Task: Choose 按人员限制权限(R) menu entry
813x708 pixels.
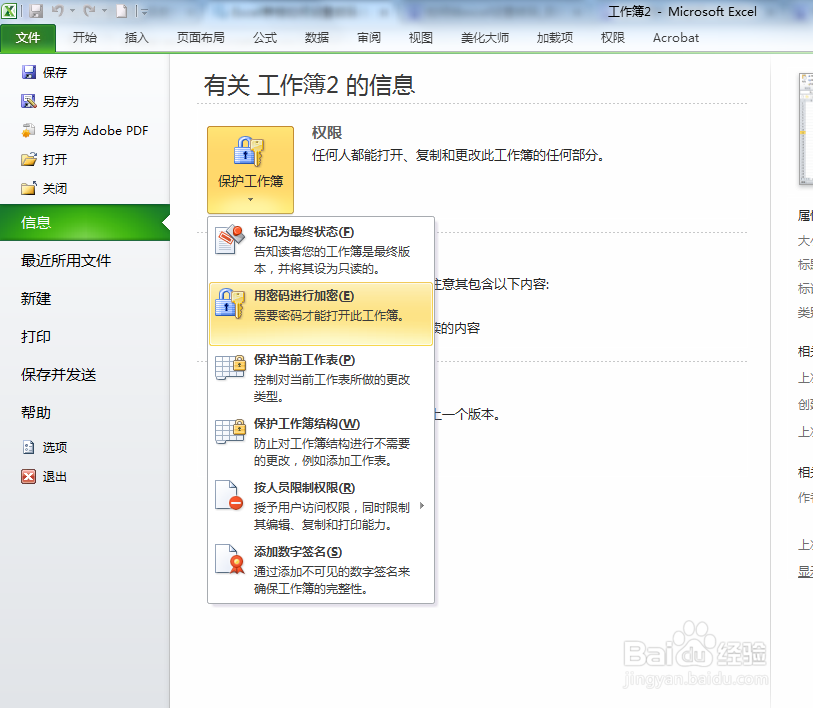Action: click(x=320, y=506)
